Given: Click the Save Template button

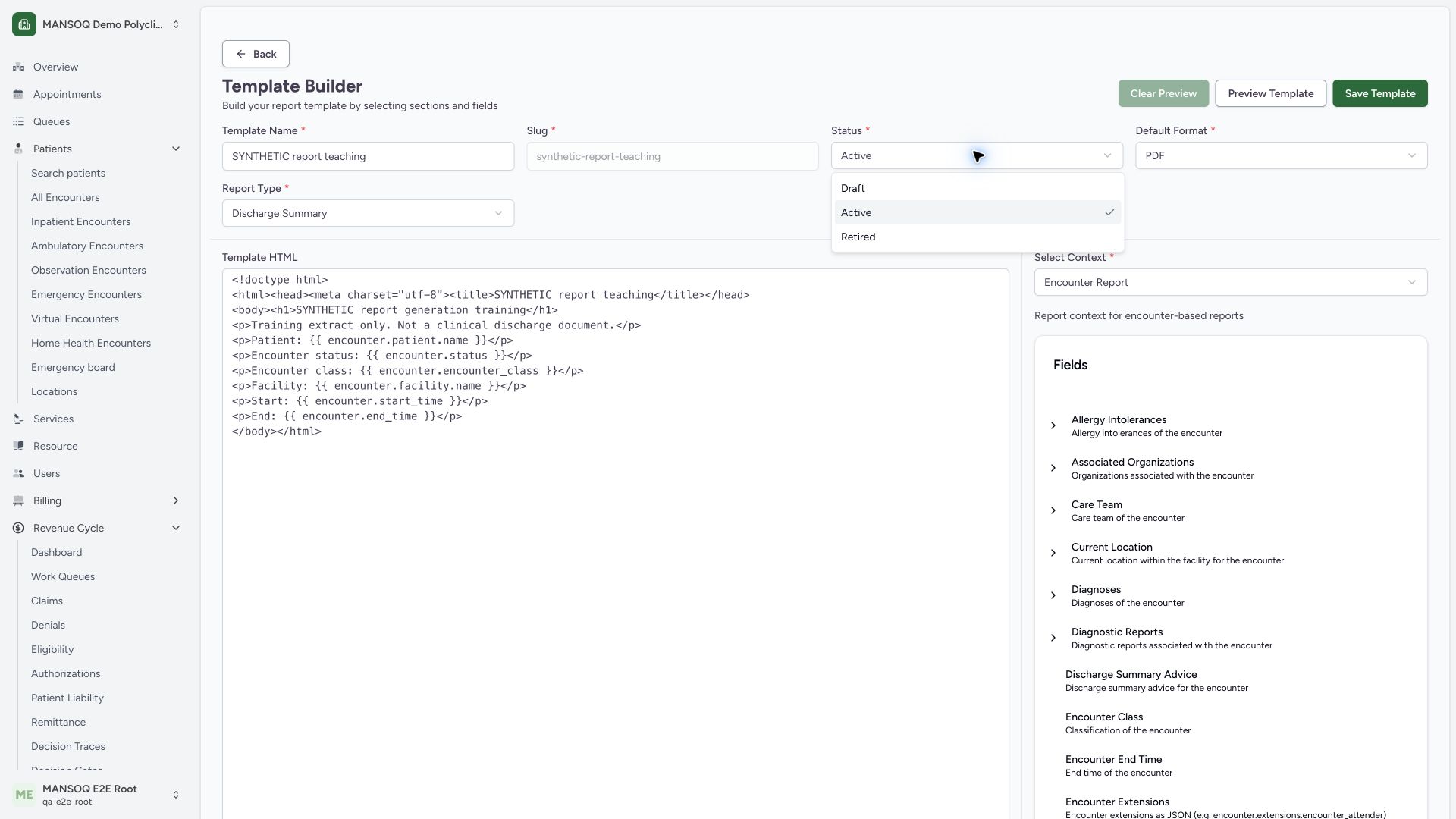Looking at the screenshot, I should [x=1379, y=93].
